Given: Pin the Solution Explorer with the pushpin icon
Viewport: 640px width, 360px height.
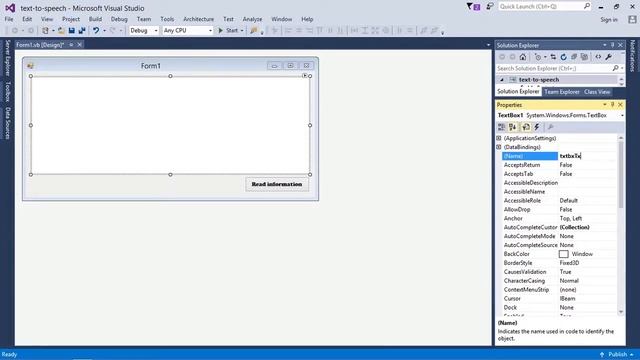Looking at the screenshot, I should pyautogui.click(x=612, y=45).
